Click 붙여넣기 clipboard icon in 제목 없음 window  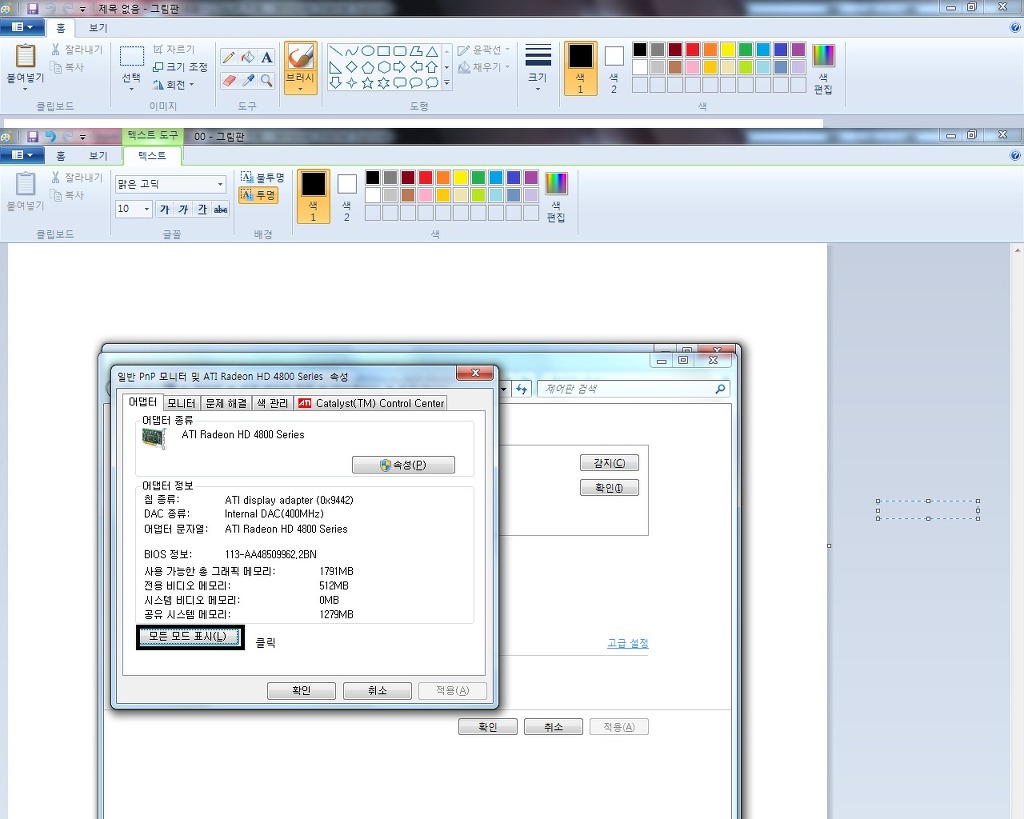[25, 56]
